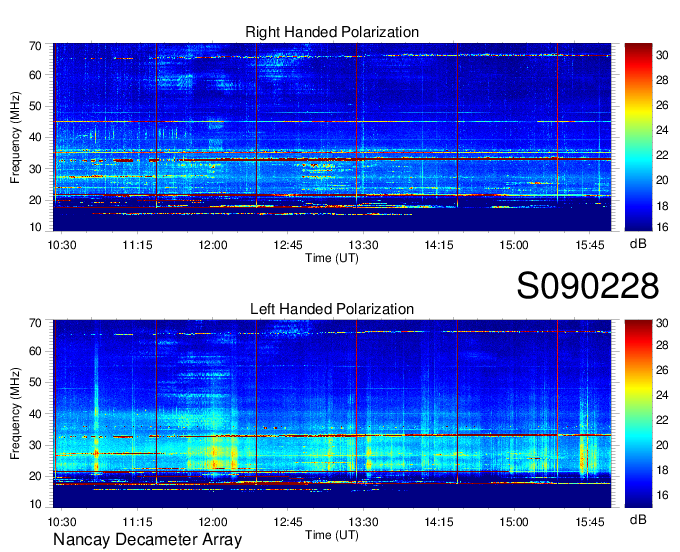This screenshot has width=680, height=552.
Task: Click the 30 MHz tick on bottom plot
Action: coord(35,445)
